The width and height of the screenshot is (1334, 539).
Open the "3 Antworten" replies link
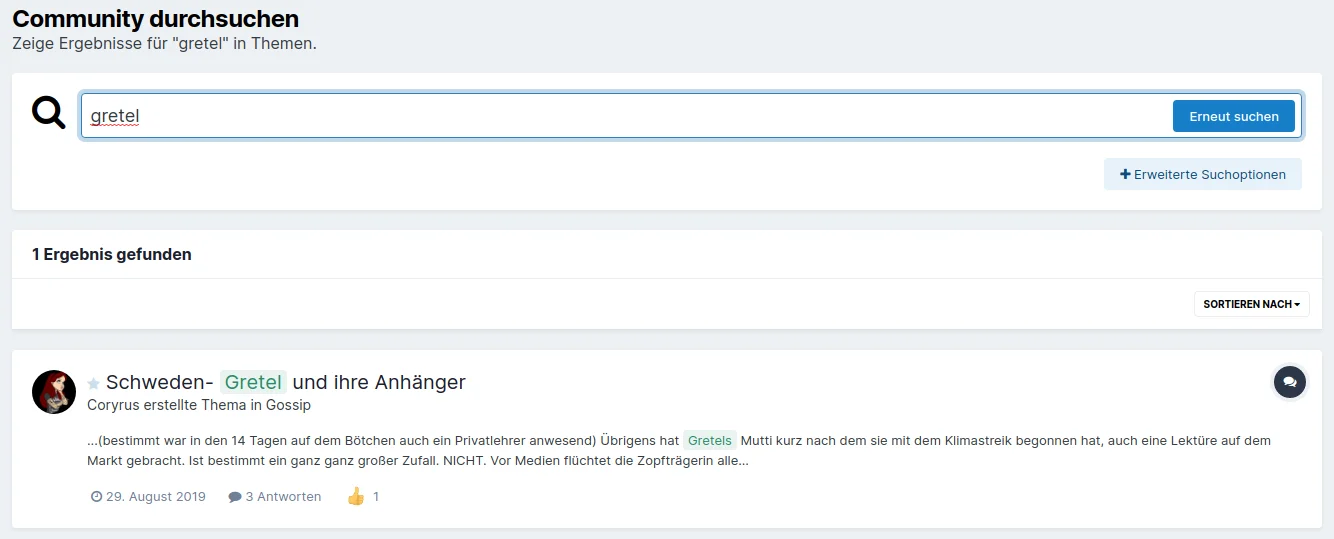(x=283, y=497)
